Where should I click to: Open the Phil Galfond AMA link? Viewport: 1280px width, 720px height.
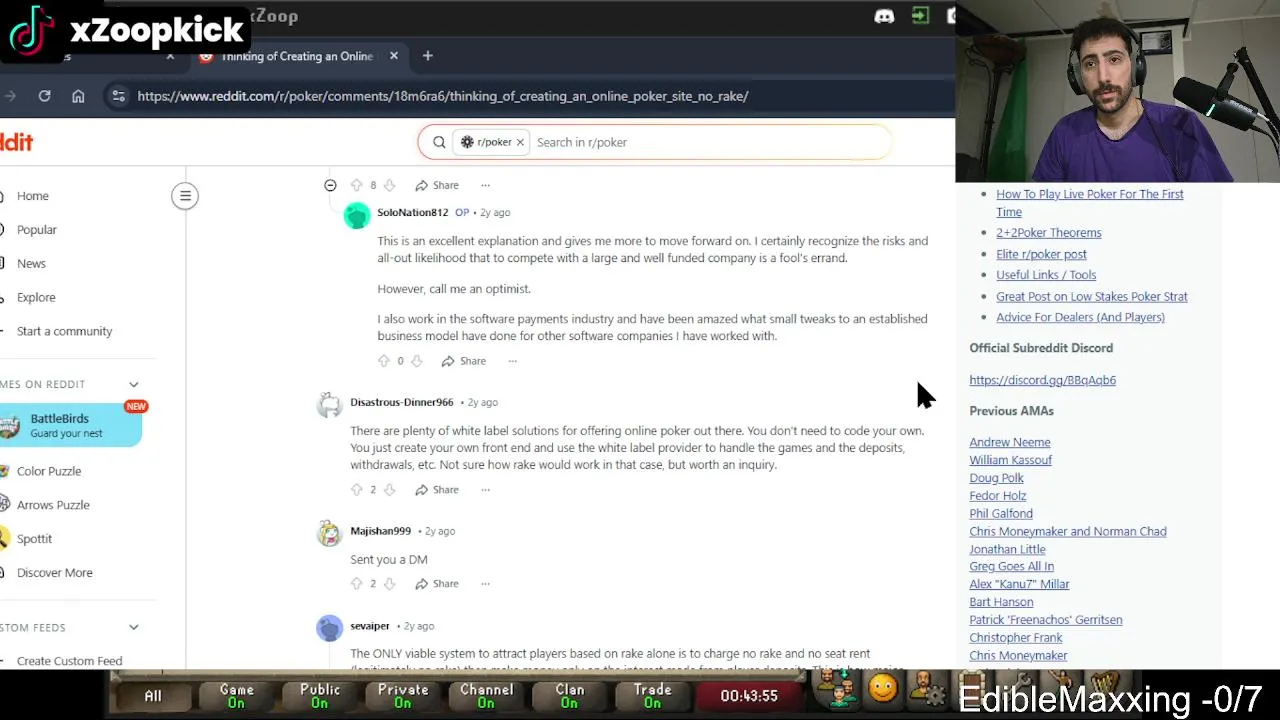[x=1001, y=514]
